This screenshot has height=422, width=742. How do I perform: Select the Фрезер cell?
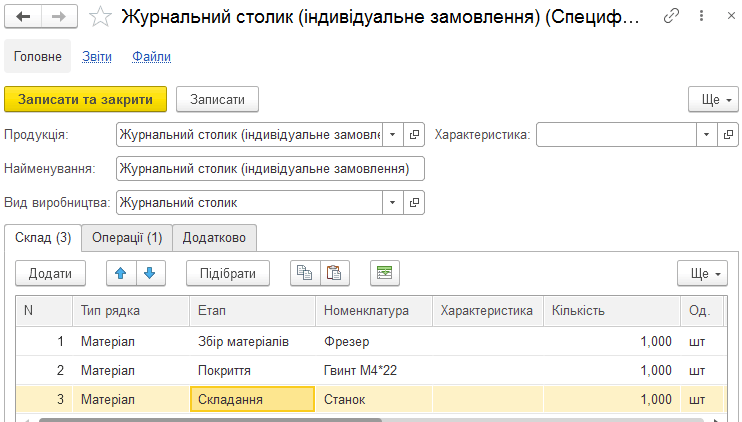point(374,342)
